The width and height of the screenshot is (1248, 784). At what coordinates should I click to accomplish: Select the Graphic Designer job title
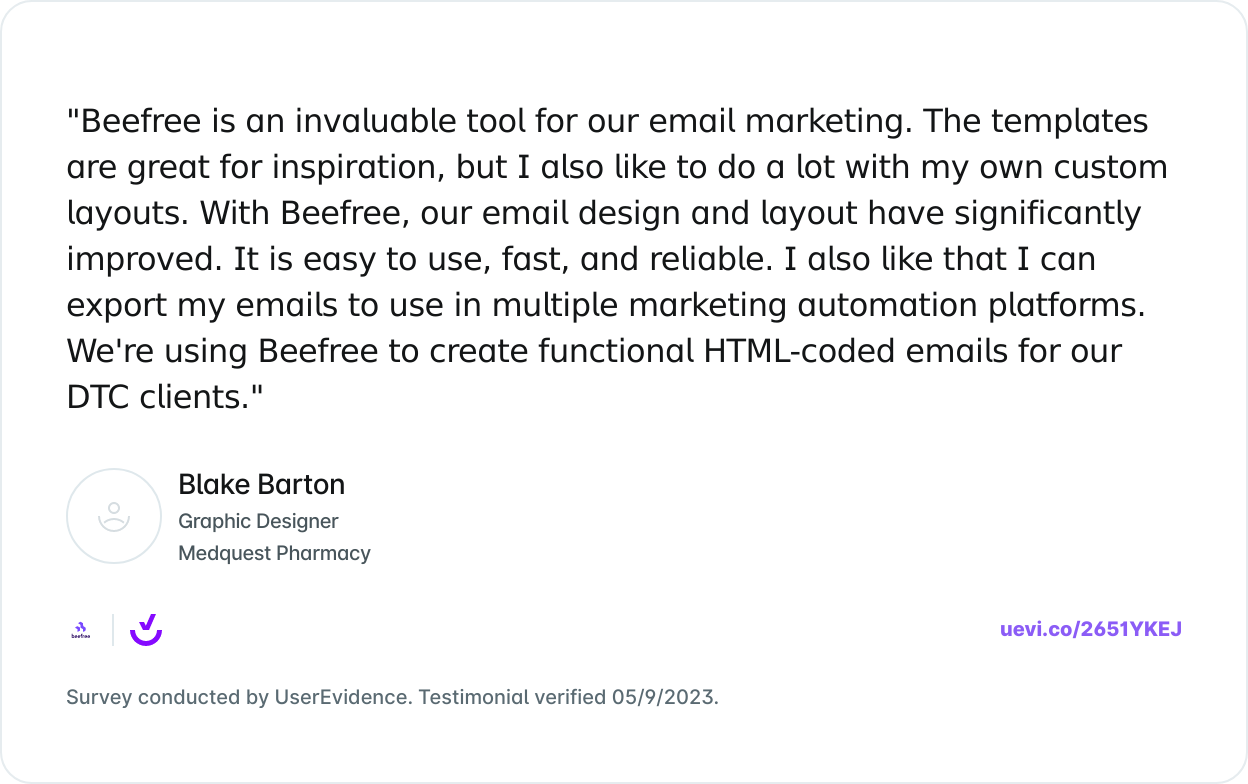tap(258, 521)
